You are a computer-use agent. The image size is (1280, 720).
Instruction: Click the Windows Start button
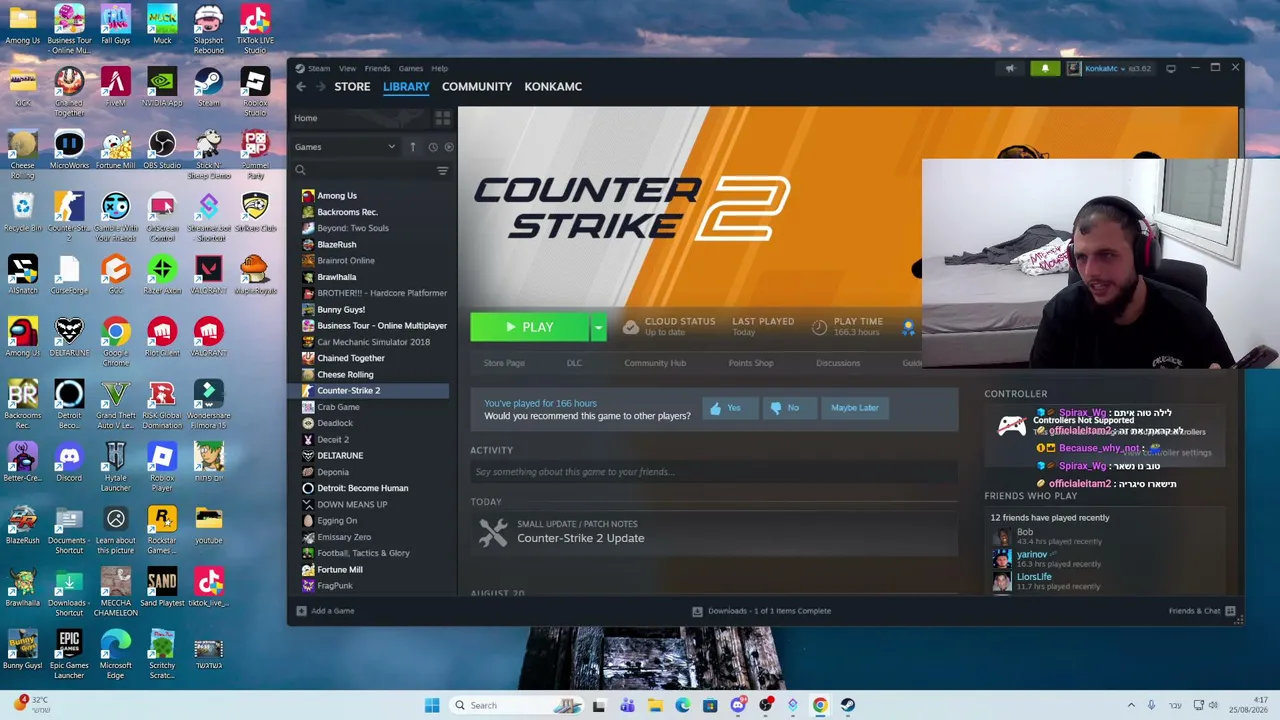coord(432,705)
